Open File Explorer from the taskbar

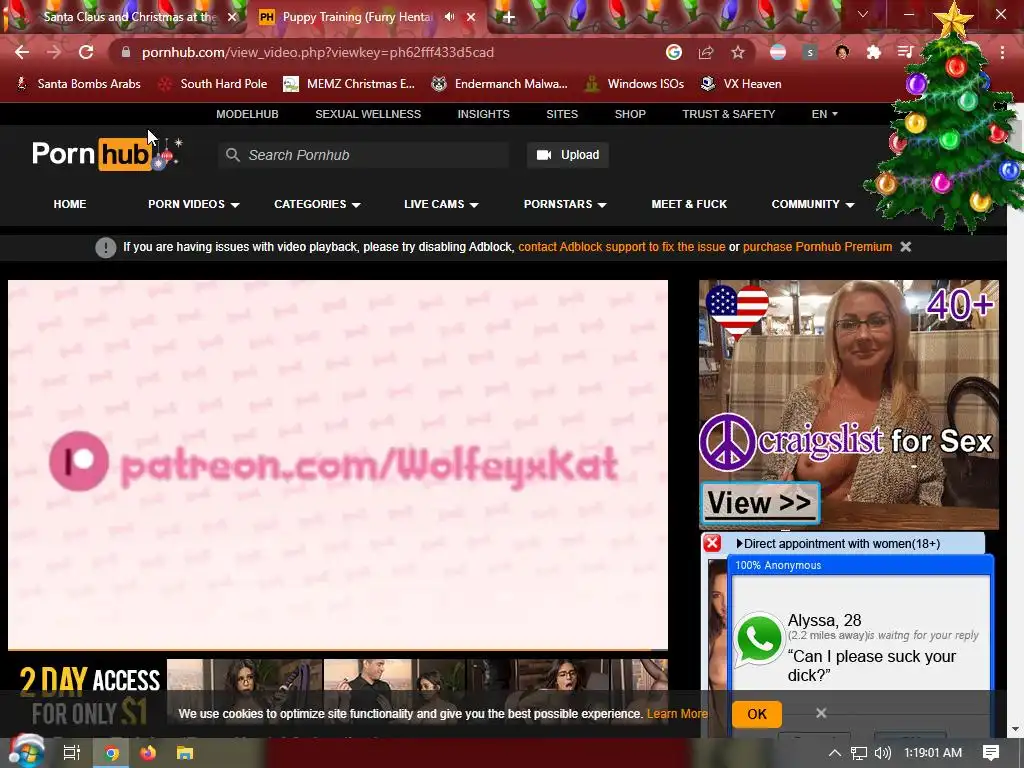click(x=185, y=753)
